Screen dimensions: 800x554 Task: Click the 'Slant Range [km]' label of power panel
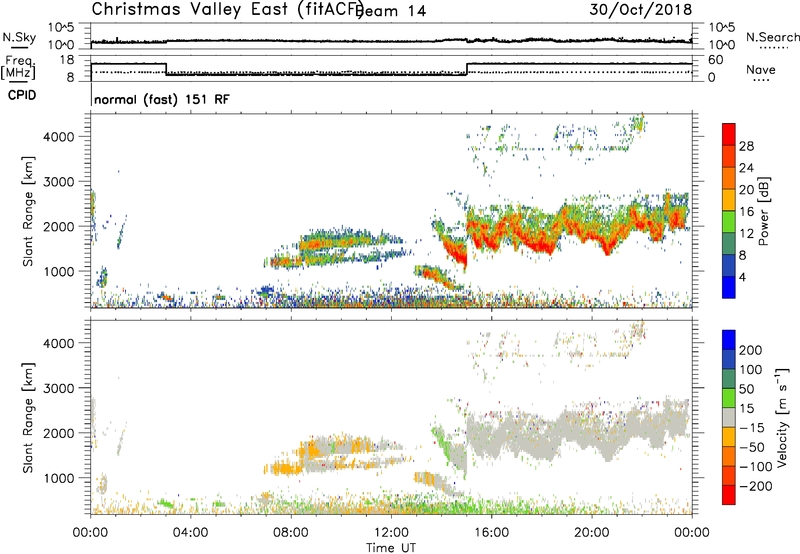click(x=28, y=211)
